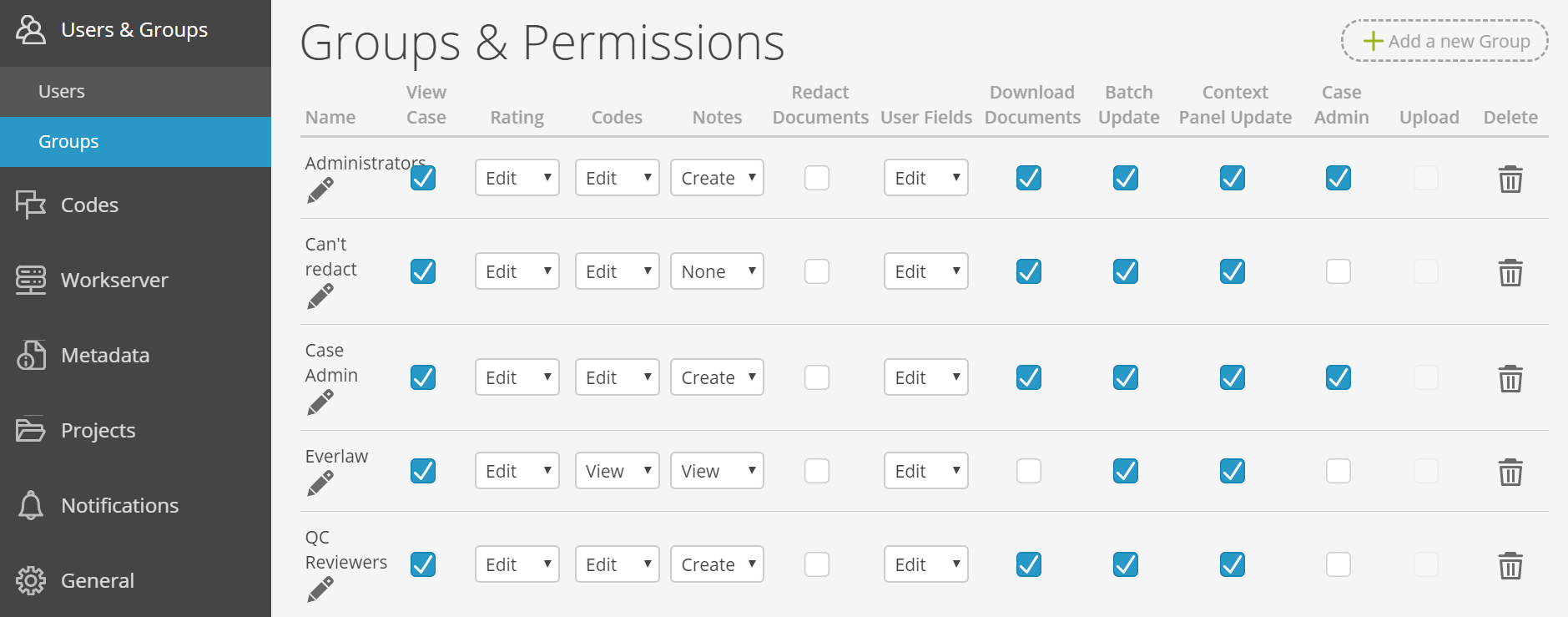
Task: Edit the Can't redact group name pencil
Action: tap(320, 296)
